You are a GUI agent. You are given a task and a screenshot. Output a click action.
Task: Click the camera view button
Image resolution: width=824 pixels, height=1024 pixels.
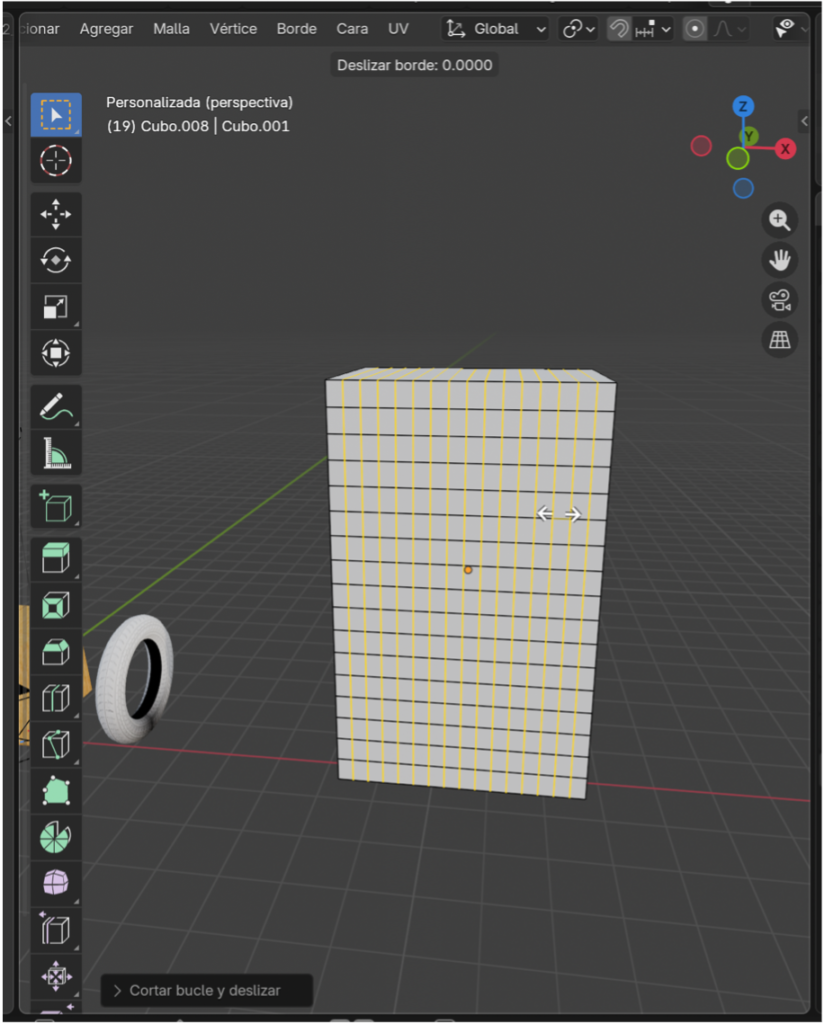point(779,299)
